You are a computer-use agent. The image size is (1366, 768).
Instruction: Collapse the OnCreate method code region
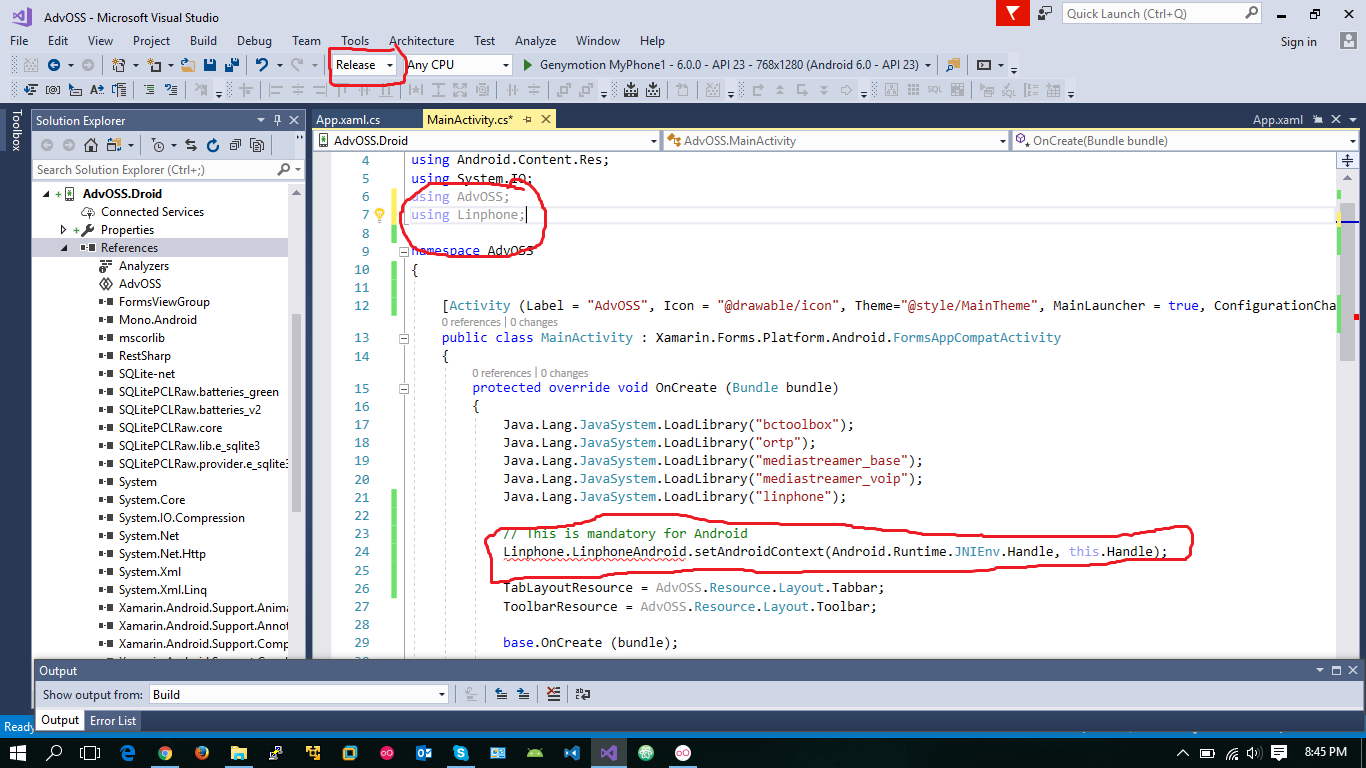pos(403,388)
